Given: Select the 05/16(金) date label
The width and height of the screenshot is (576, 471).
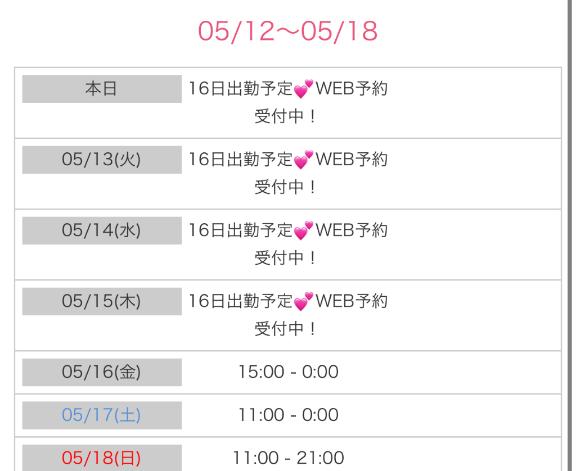Looking at the screenshot, I should (102, 372).
